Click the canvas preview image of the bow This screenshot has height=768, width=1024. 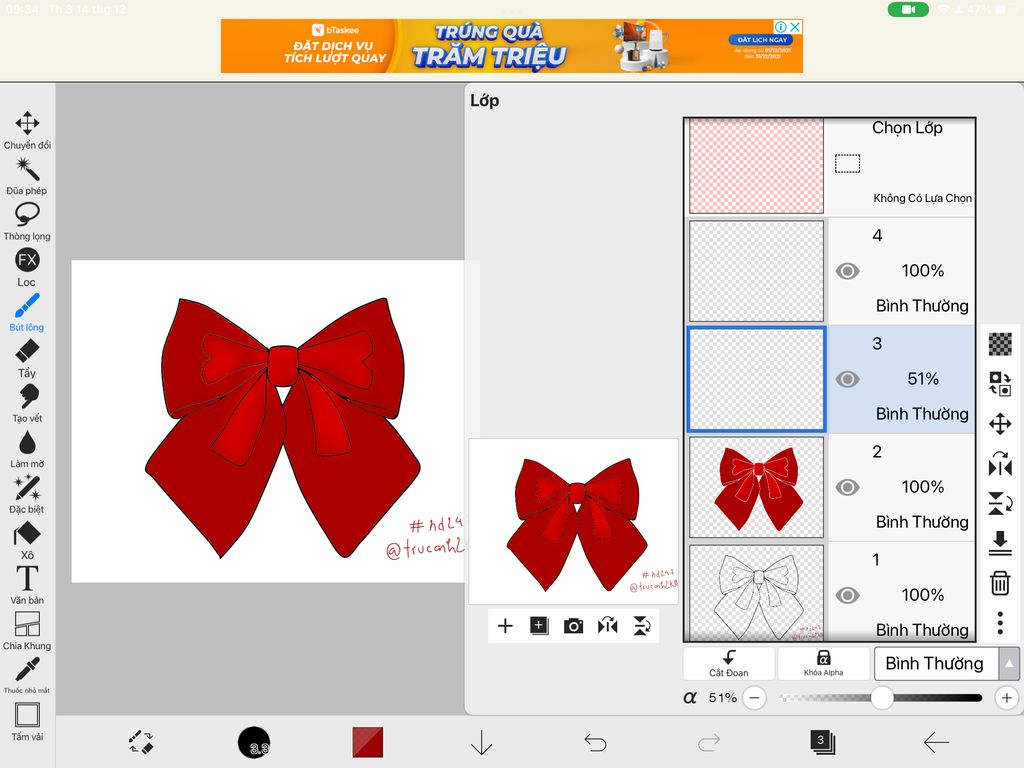point(573,521)
